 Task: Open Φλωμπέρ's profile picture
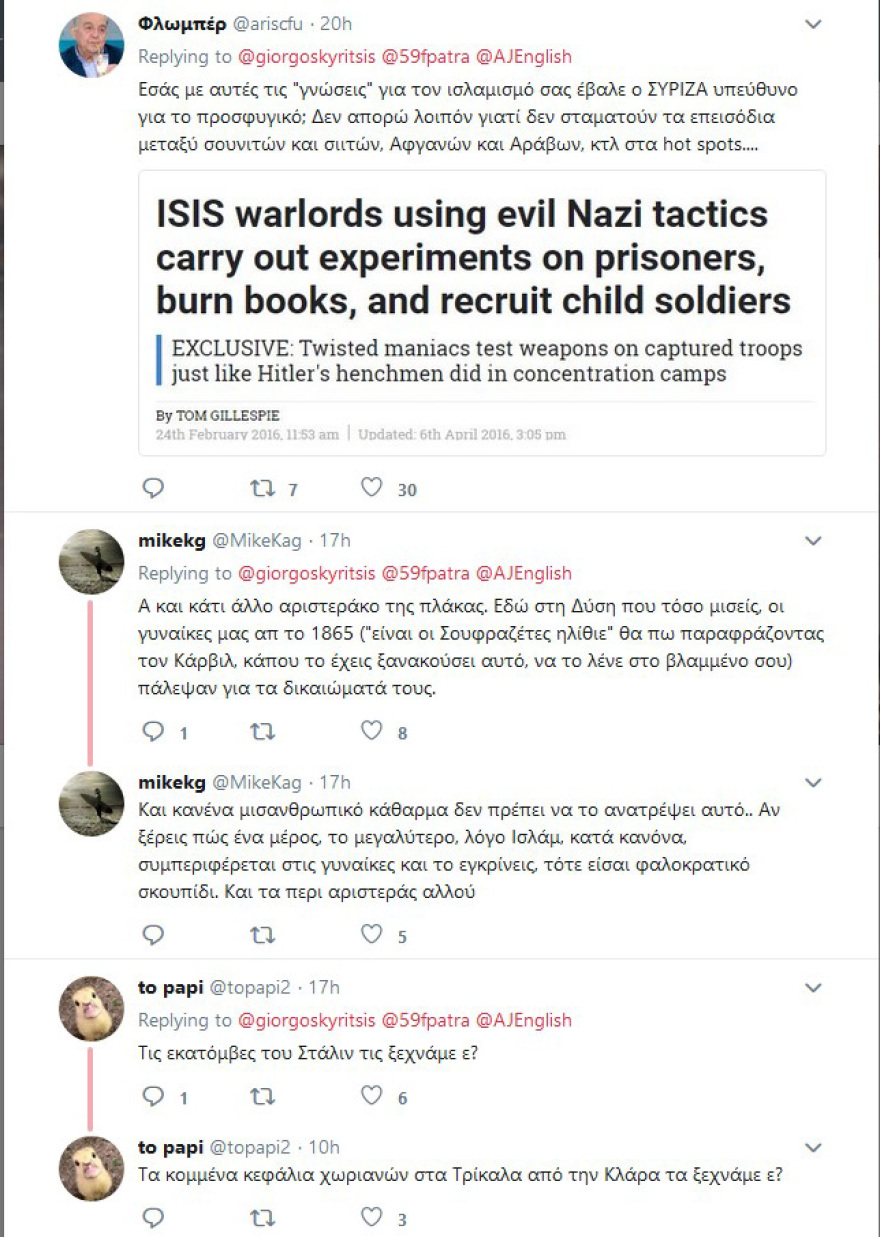tap(91, 46)
